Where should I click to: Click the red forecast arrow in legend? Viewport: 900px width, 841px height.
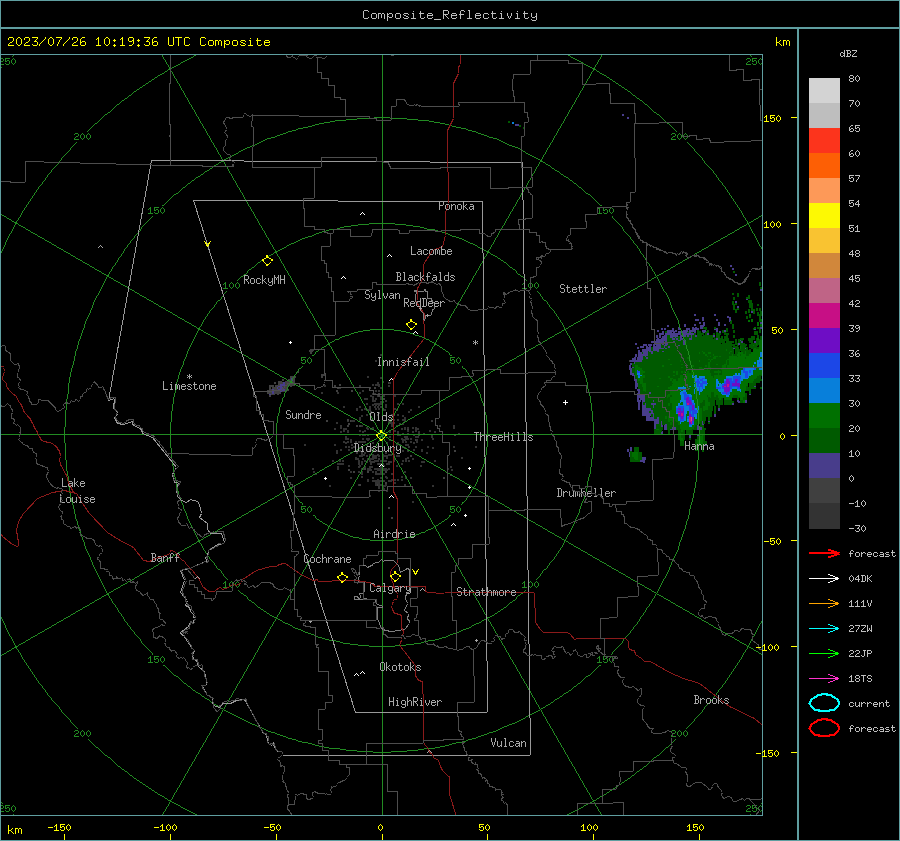click(x=824, y=553)
